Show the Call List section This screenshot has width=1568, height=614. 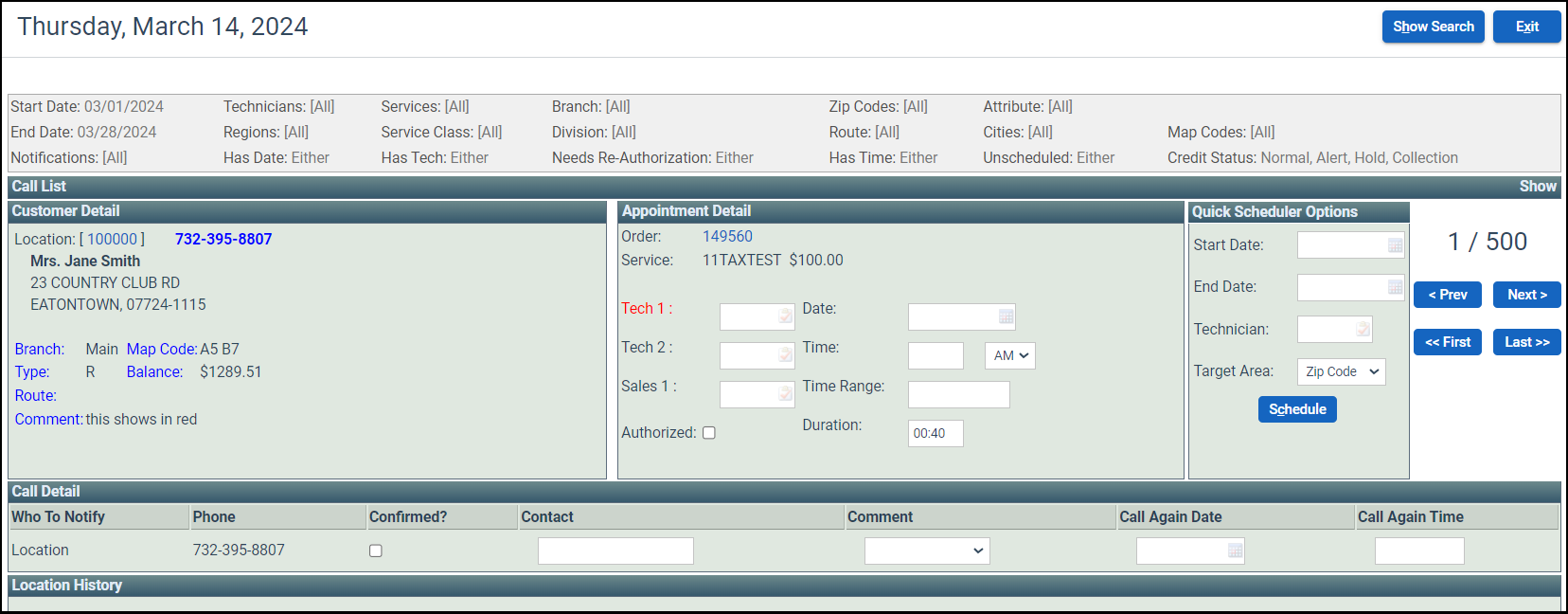pos(1537,187)
